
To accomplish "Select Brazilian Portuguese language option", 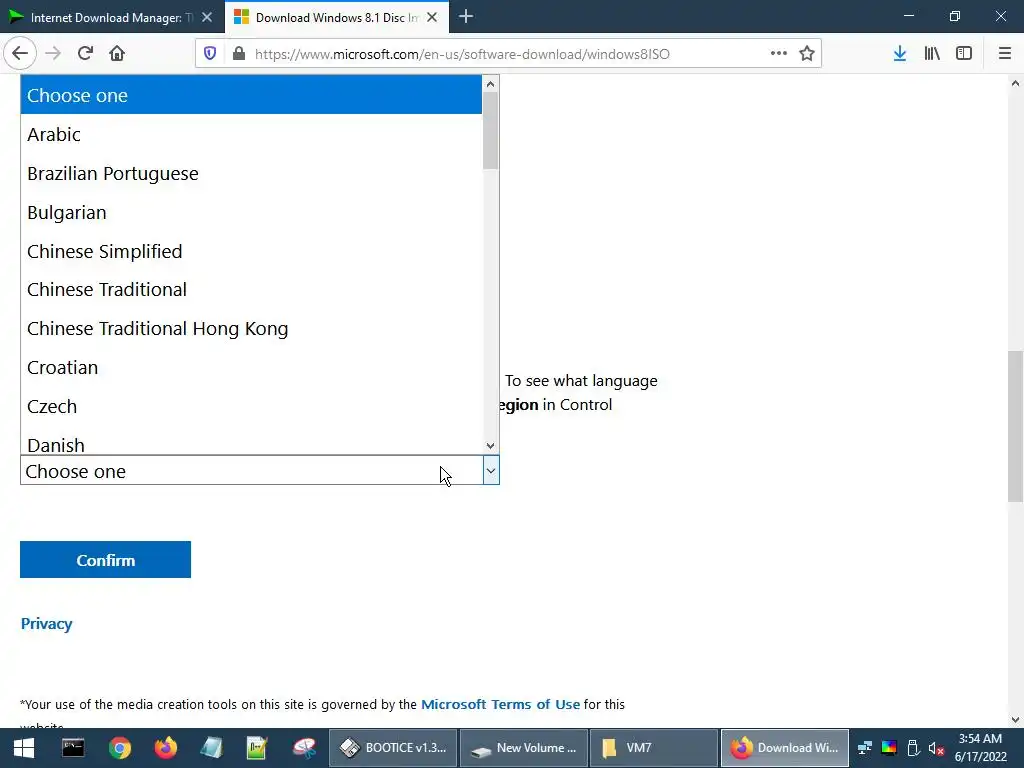I will (251, 174).
